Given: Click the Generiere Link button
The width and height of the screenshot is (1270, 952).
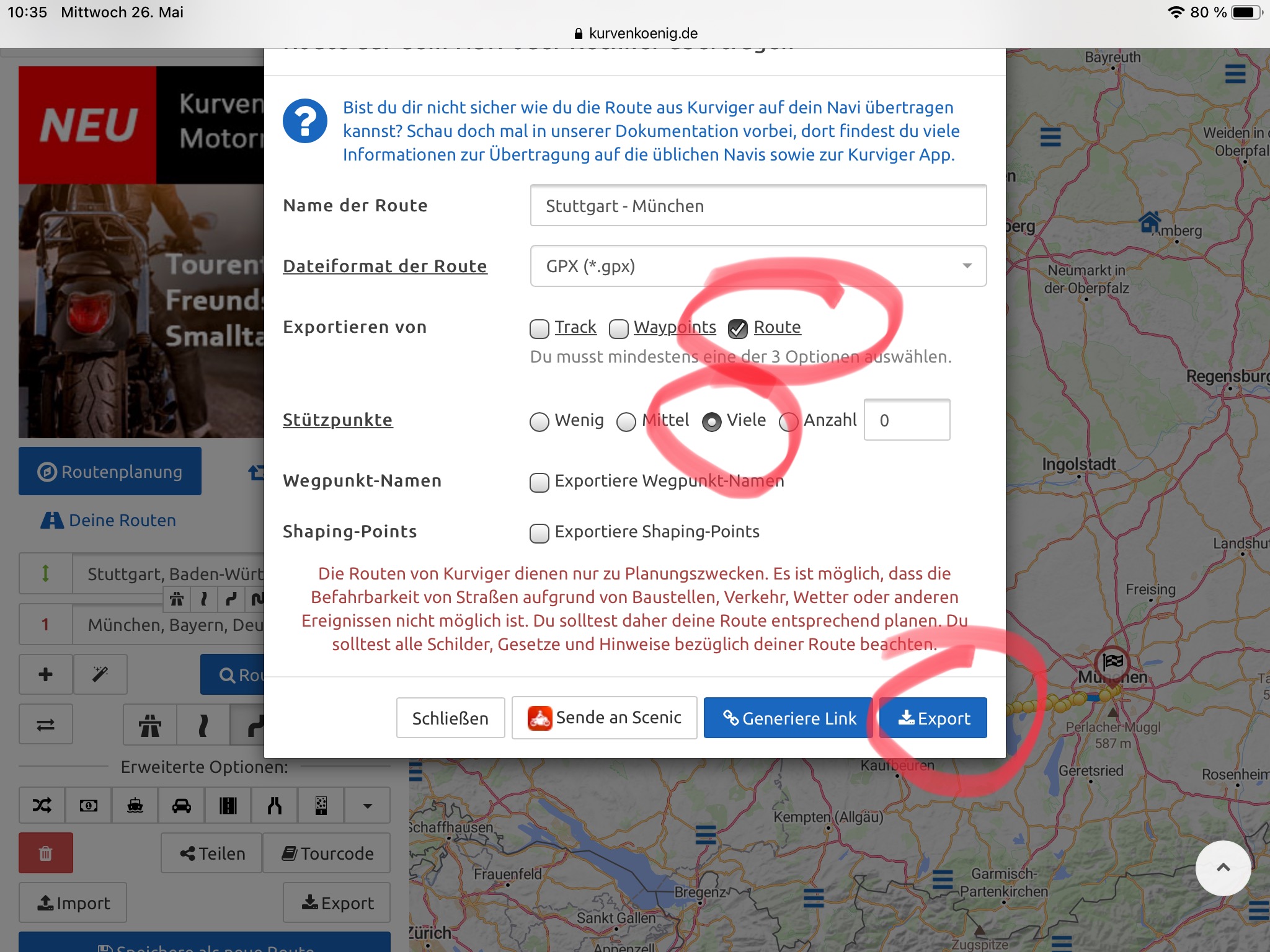Looking at the screenshot, I should coord(788,718).
